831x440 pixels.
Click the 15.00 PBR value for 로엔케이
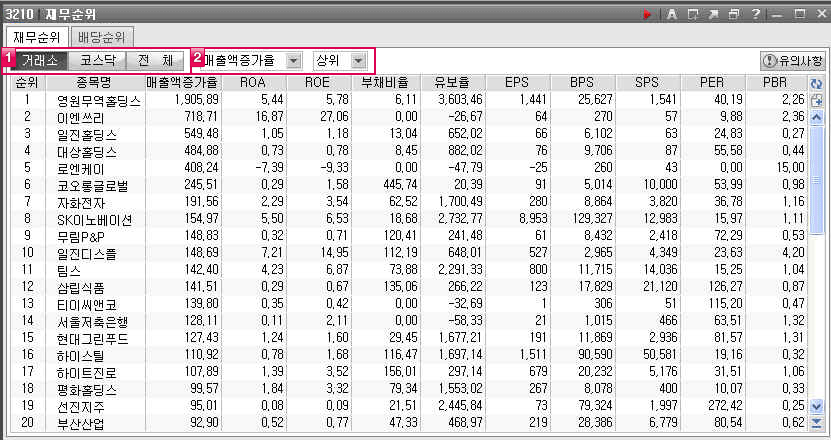pyautogui.click(x=790, y=167)
